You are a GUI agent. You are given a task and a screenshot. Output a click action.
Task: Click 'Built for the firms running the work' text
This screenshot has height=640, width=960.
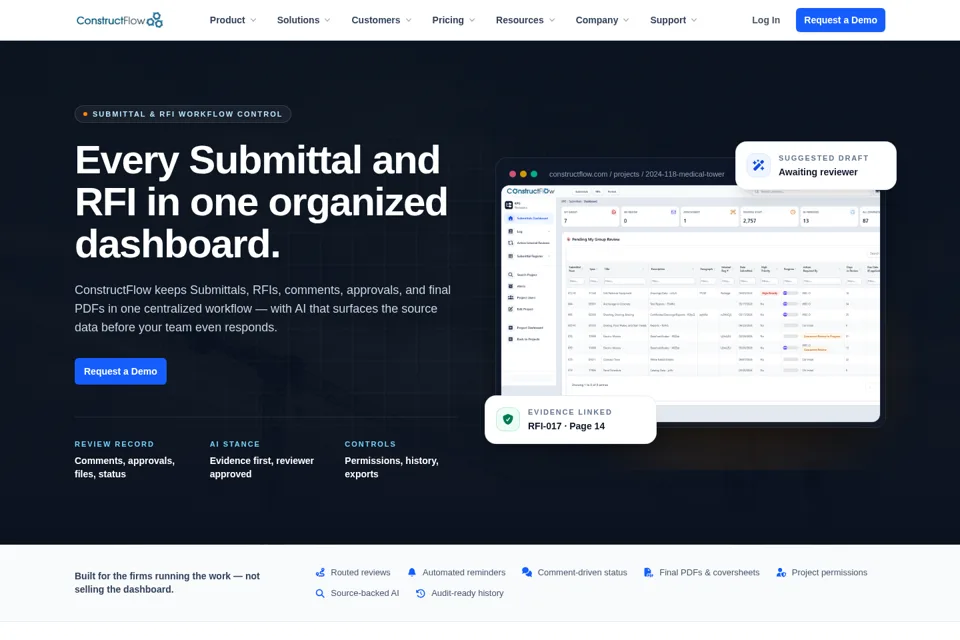click(x=167, y=582)
